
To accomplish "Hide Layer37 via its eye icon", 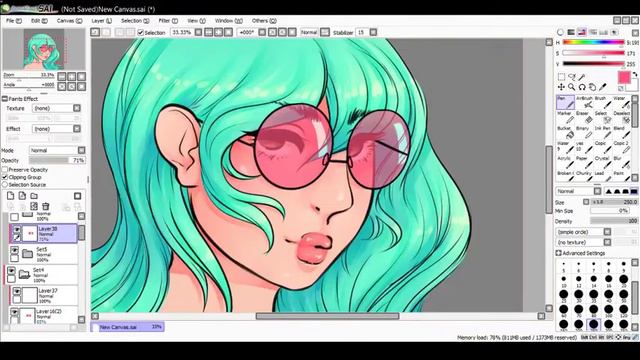I will tap(17, 291).
